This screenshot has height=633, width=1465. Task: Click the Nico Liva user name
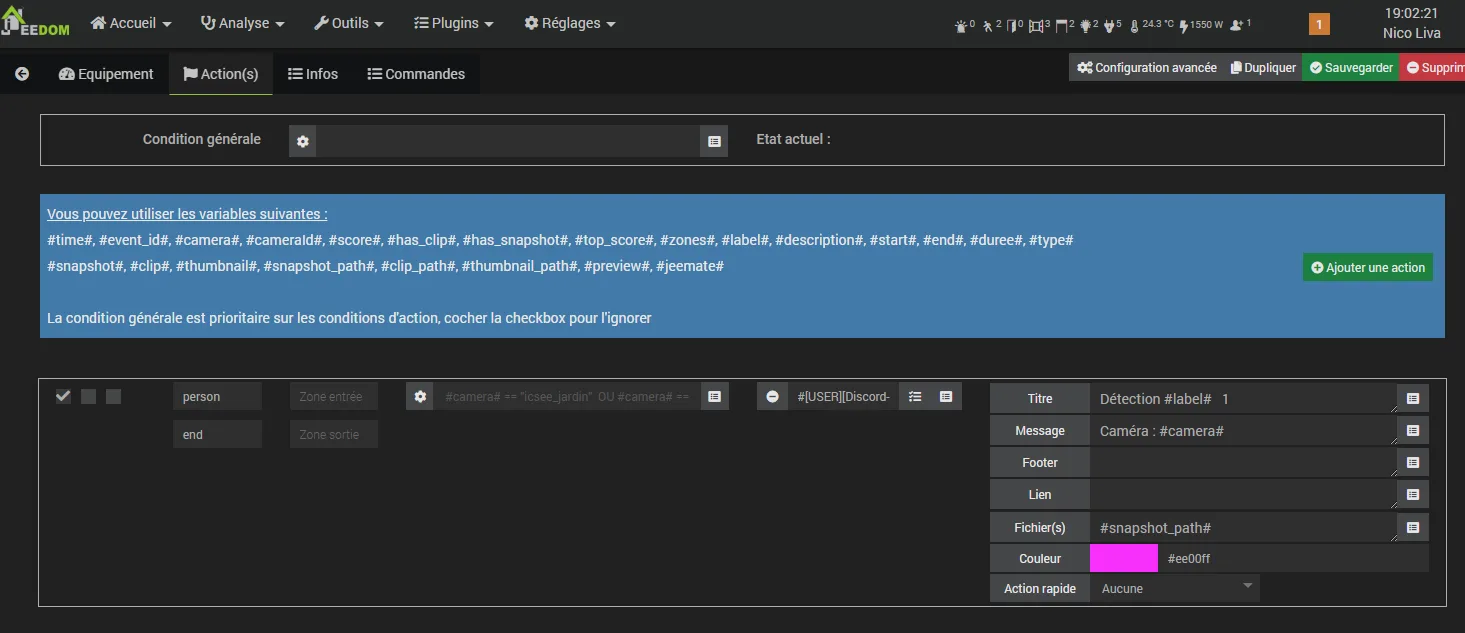[x=1412, y=33]
